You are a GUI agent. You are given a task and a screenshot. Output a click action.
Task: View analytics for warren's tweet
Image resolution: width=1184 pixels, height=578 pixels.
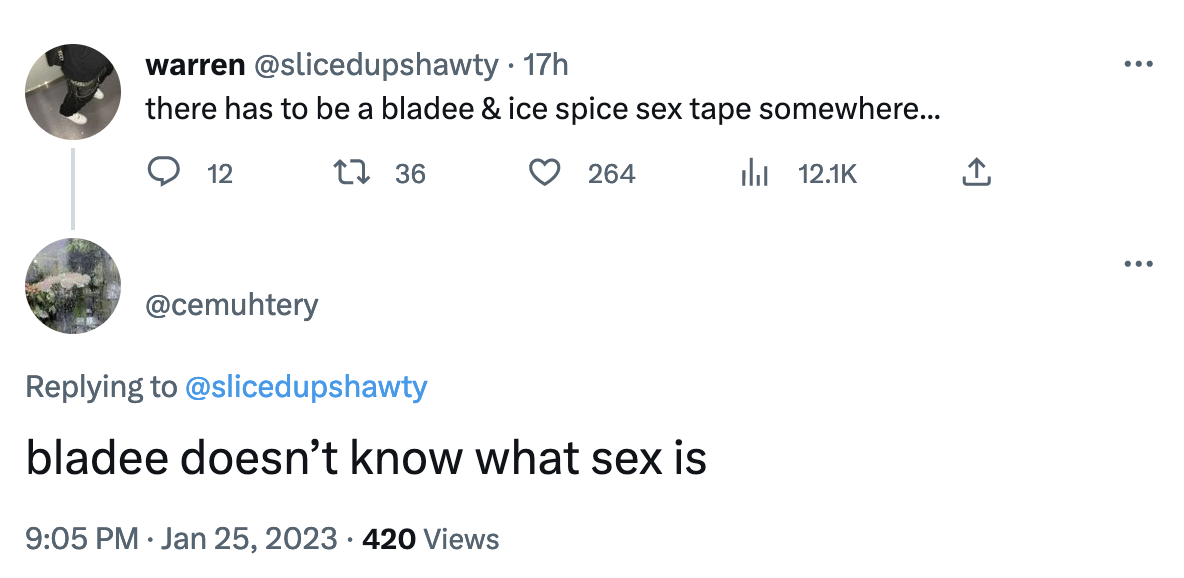tap(754, 172)
